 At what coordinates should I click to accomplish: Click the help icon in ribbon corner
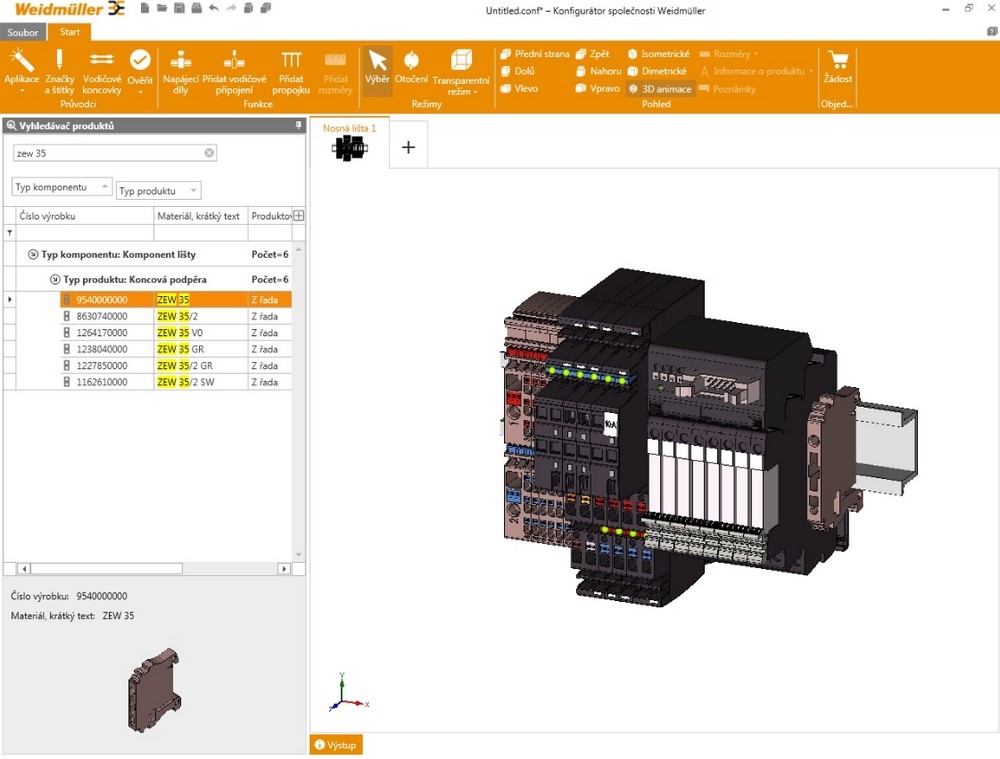coord(992,31)
